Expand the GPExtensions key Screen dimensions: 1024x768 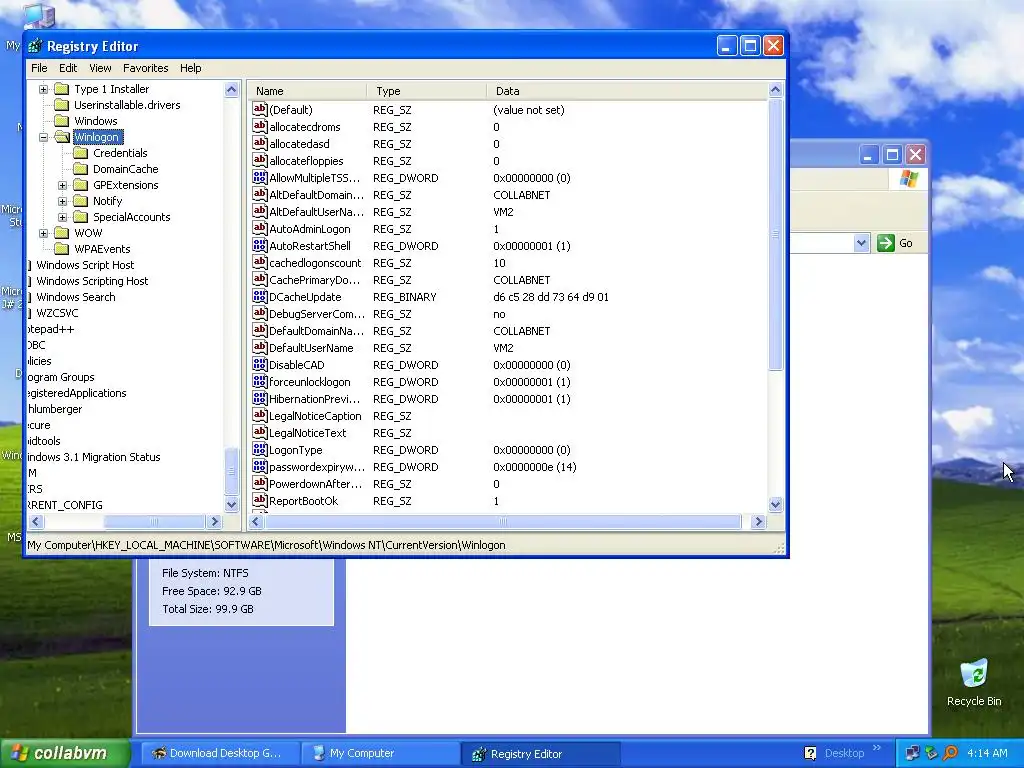[x=62, y=185]
